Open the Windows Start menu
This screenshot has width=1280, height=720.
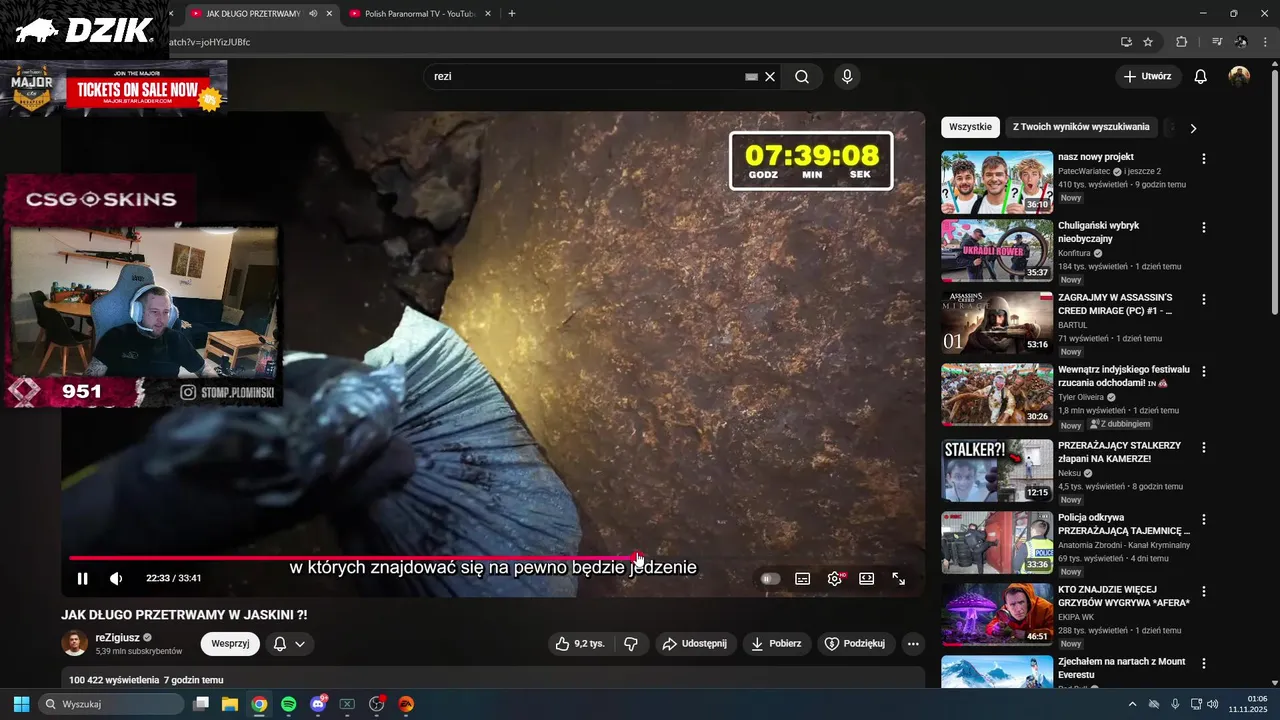21,704
